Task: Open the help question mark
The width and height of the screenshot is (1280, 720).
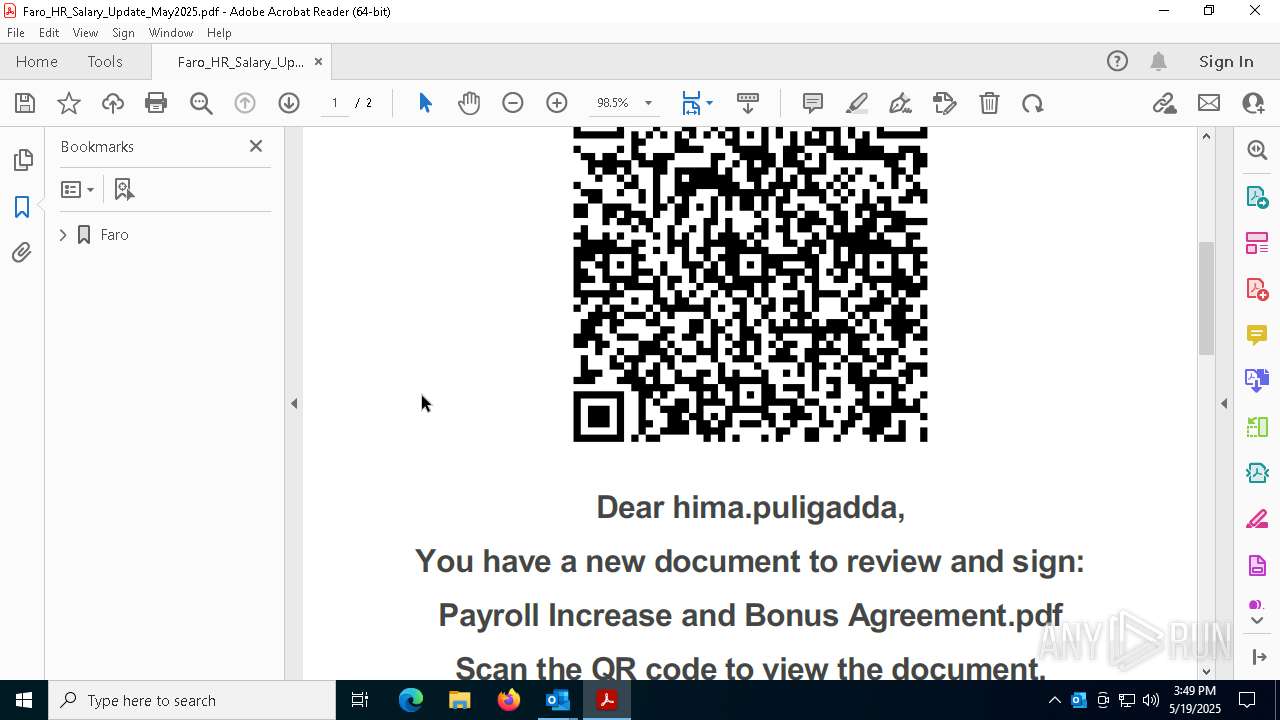Action: (1117, 62)
